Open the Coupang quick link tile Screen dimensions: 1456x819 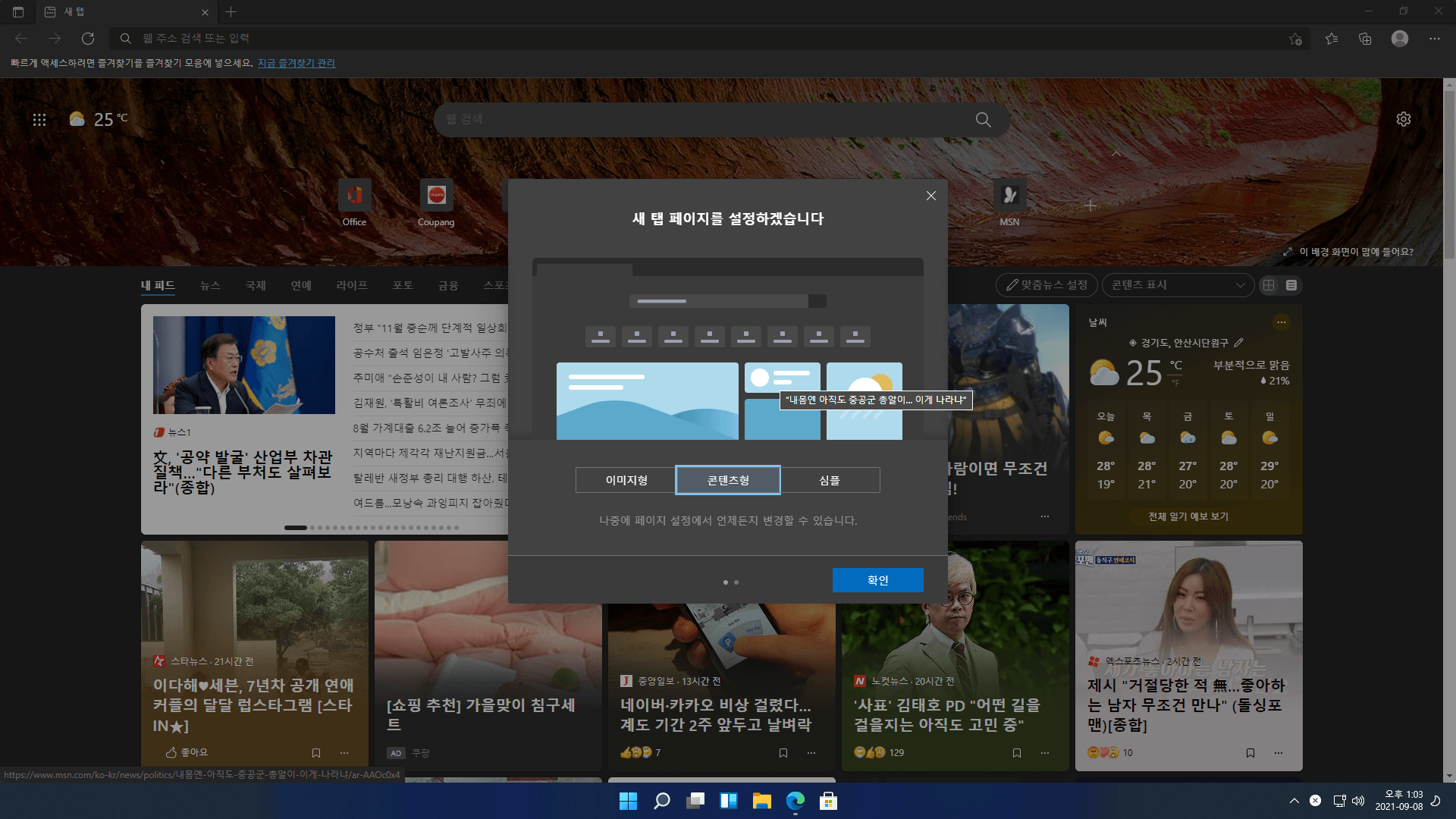pos(436,203)
